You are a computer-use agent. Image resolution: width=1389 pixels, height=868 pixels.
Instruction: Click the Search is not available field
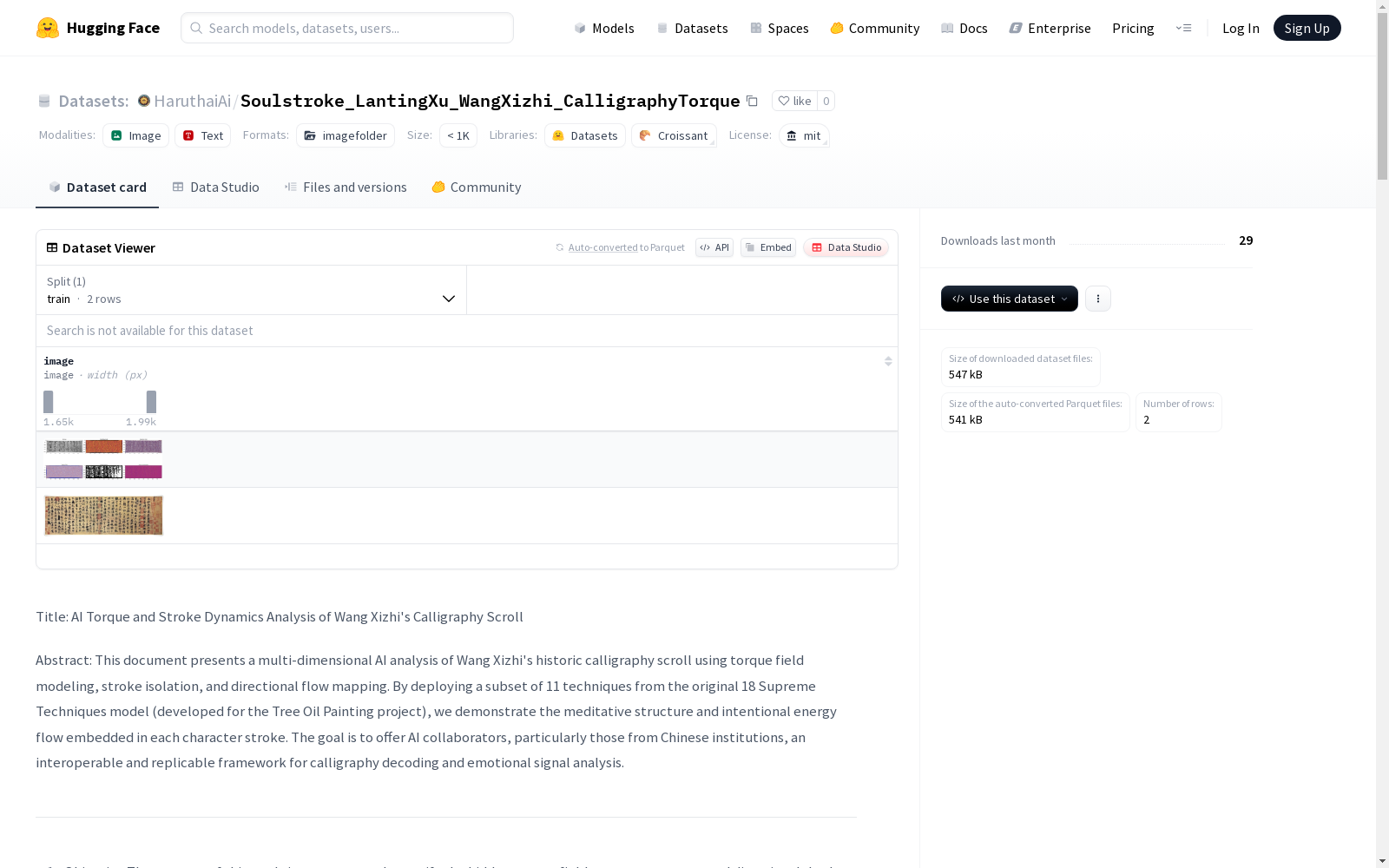tap(467, 331)
